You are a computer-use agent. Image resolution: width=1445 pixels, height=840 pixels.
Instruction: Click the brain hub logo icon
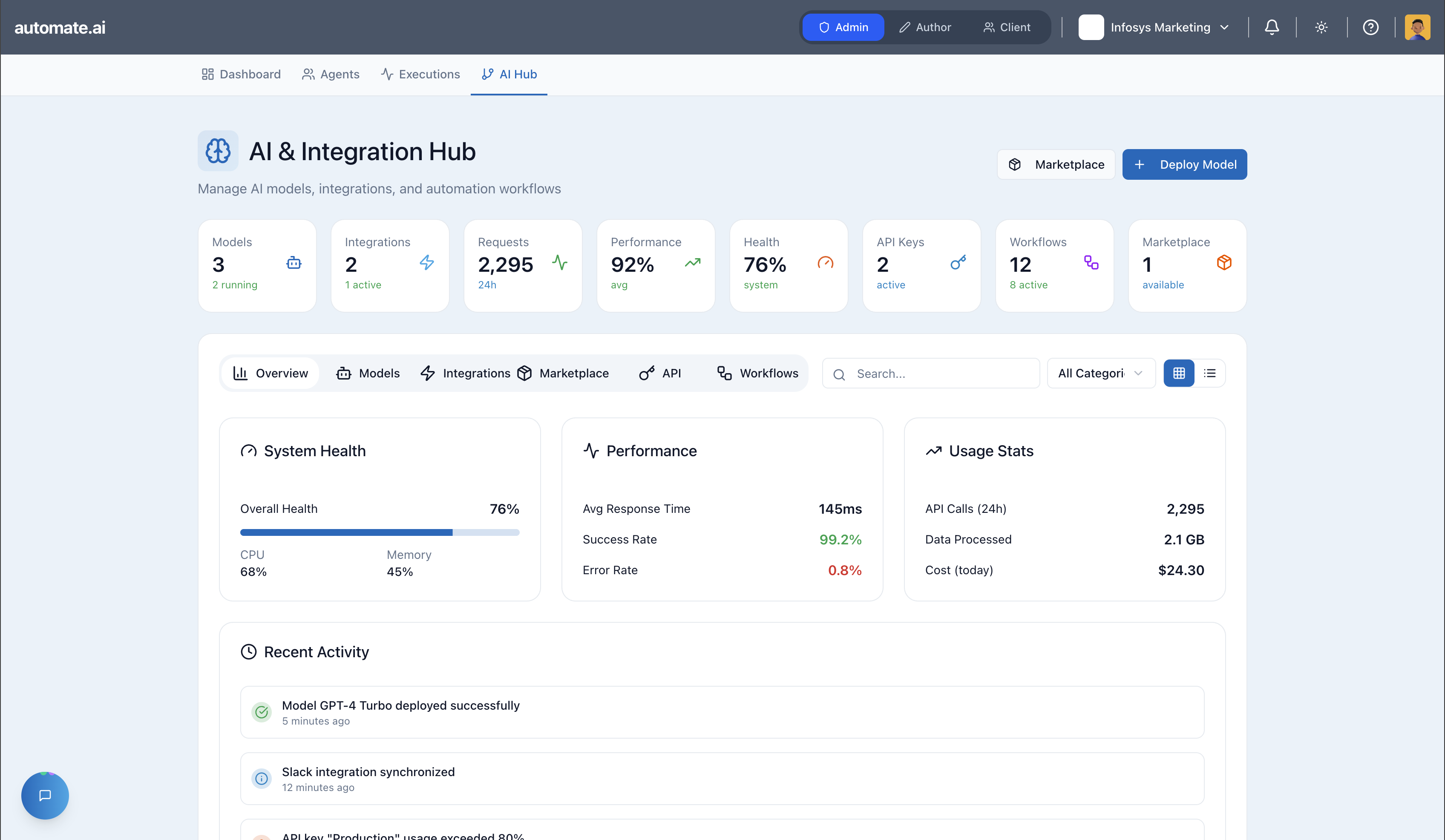coord(218,151)
